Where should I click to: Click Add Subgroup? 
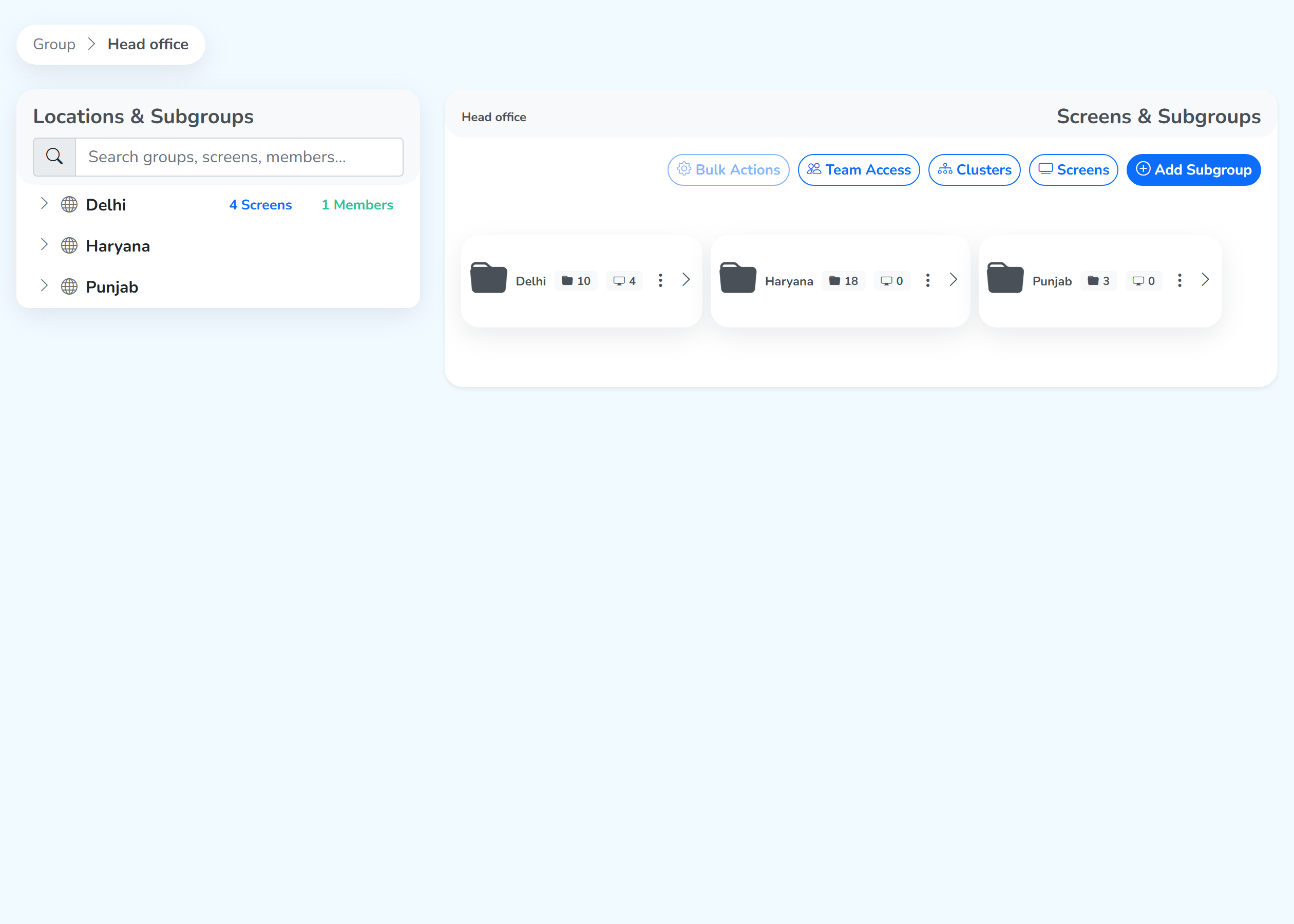[x=1193, y=169]
